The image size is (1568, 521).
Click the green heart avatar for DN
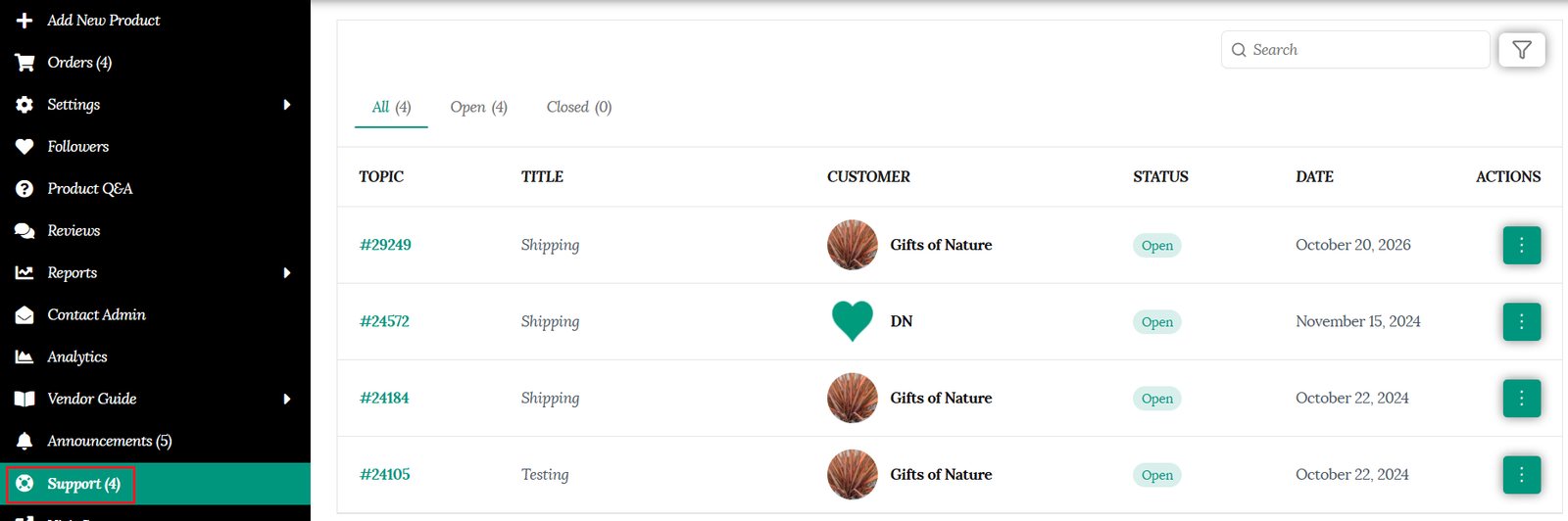(853, 321)
